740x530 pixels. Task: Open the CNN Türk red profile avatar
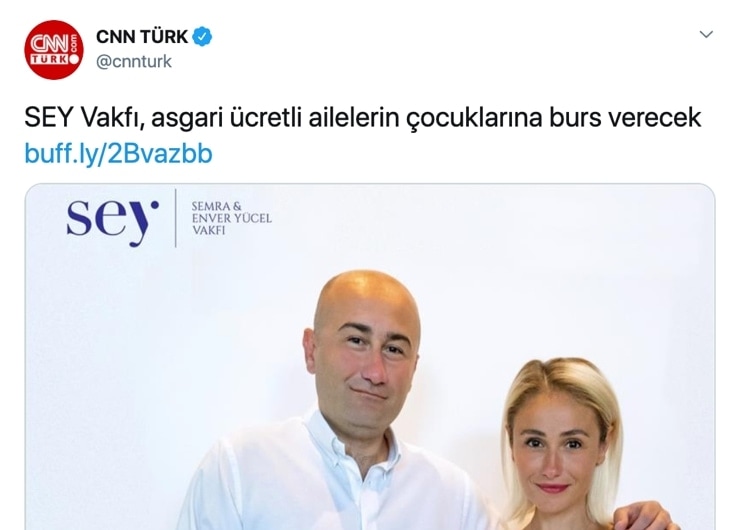point(54,50)
